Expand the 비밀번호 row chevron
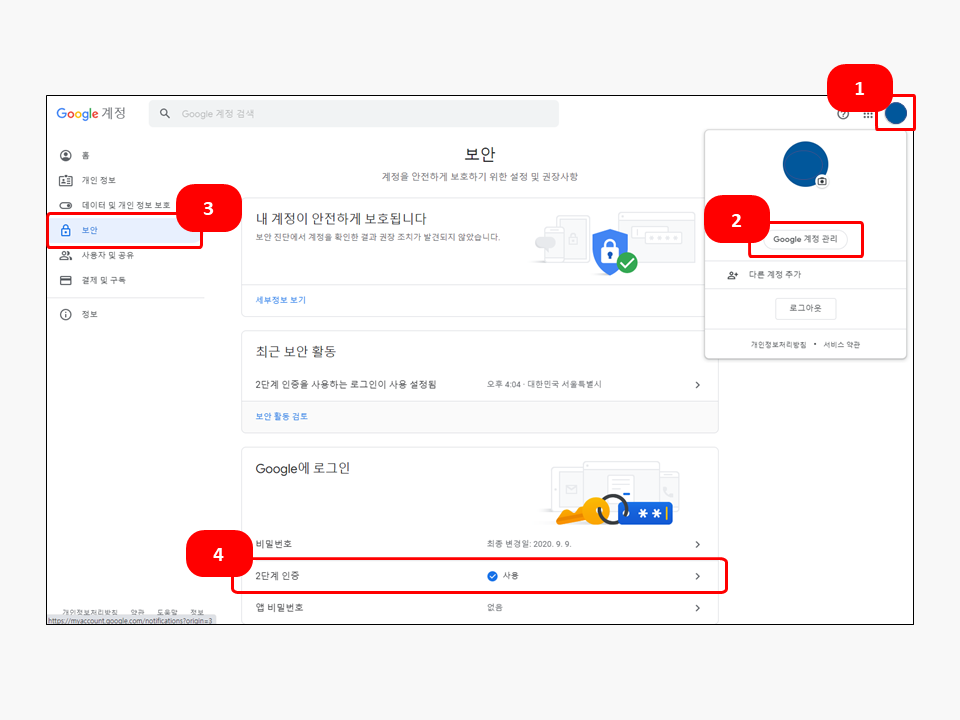The image size is (960, 720). 698,544
